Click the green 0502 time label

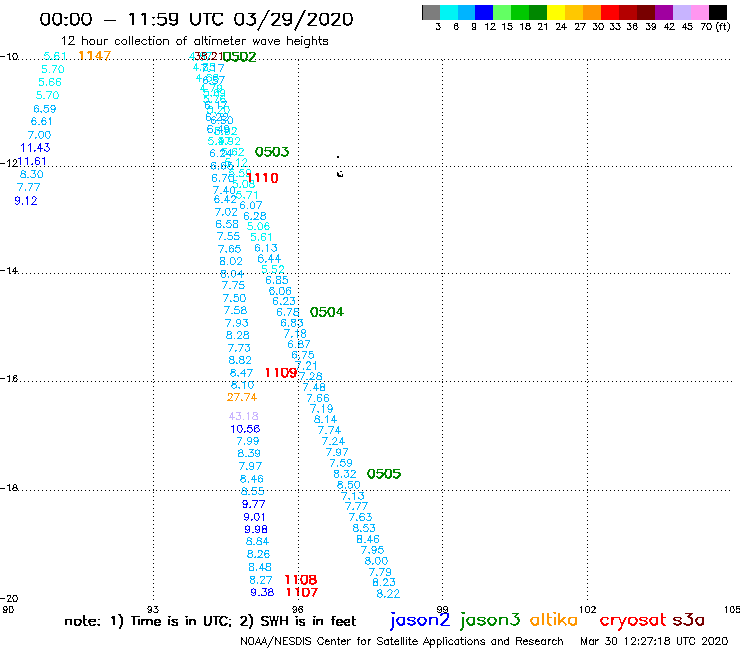point(239,57)
